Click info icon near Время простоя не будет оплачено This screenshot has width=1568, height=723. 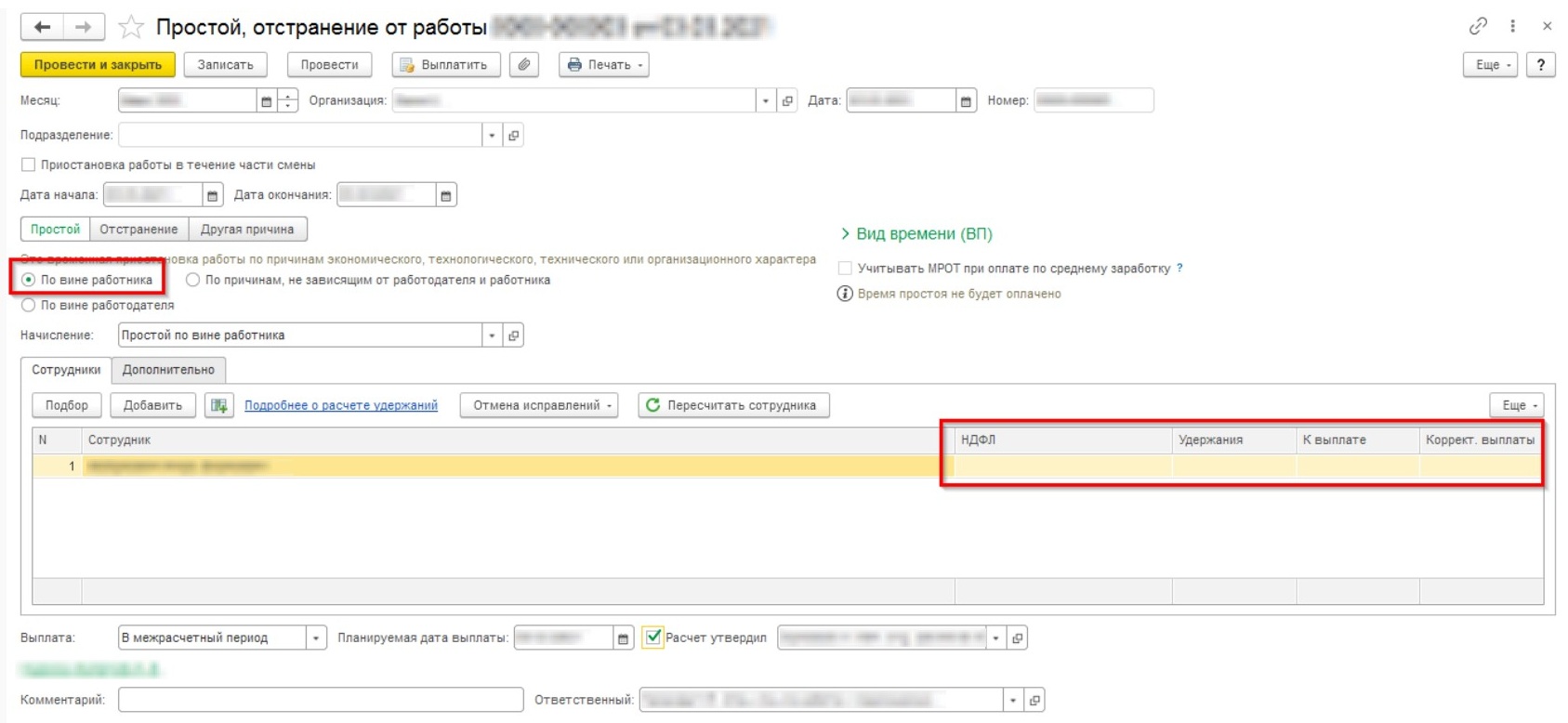coord(845,294)
